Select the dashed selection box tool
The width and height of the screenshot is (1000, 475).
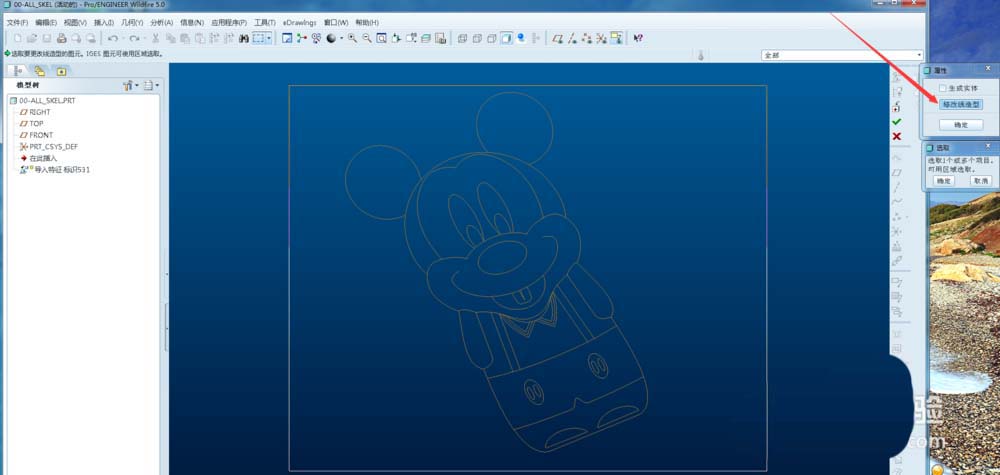[258, 38]
